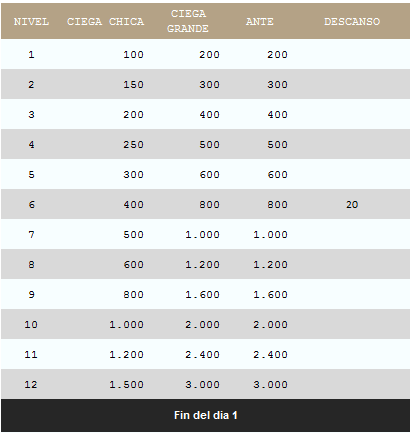Image resolution: width=413 pixels, height=433 pixels.
Task: Select the level 9 number cell
Action: pyautogui.click(x=31, y=294)
